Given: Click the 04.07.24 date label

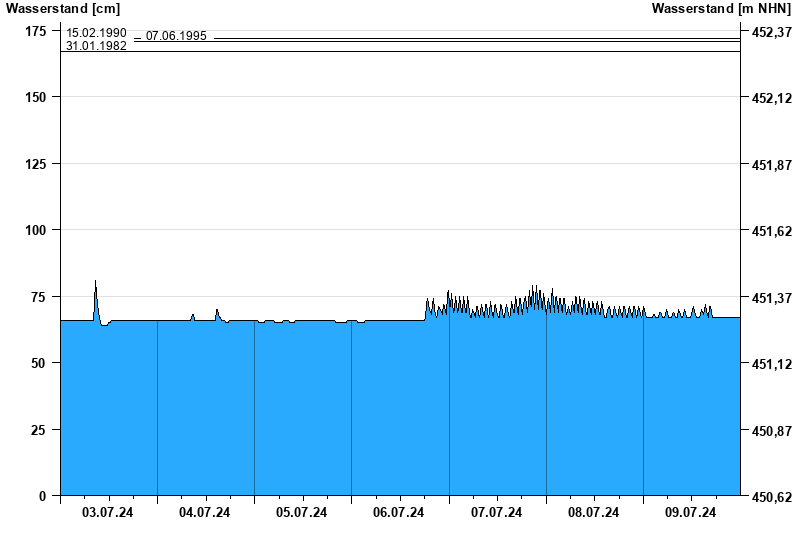Looking at the screenshot, I should (x=205, y=513).
